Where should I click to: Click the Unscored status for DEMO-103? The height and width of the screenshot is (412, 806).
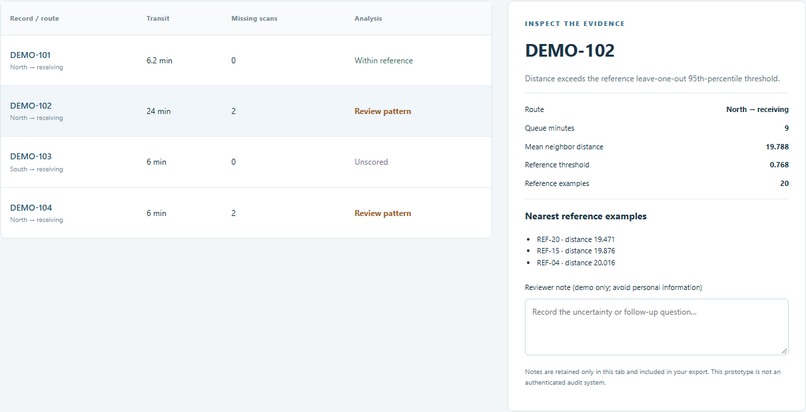(371, 162)
